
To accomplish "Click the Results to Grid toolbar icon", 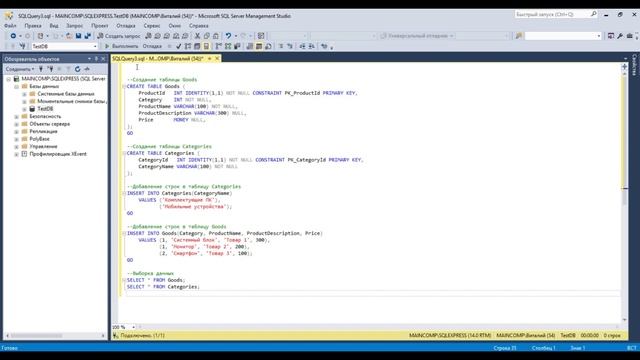I will pyautogui.click(x=259, y=46).
